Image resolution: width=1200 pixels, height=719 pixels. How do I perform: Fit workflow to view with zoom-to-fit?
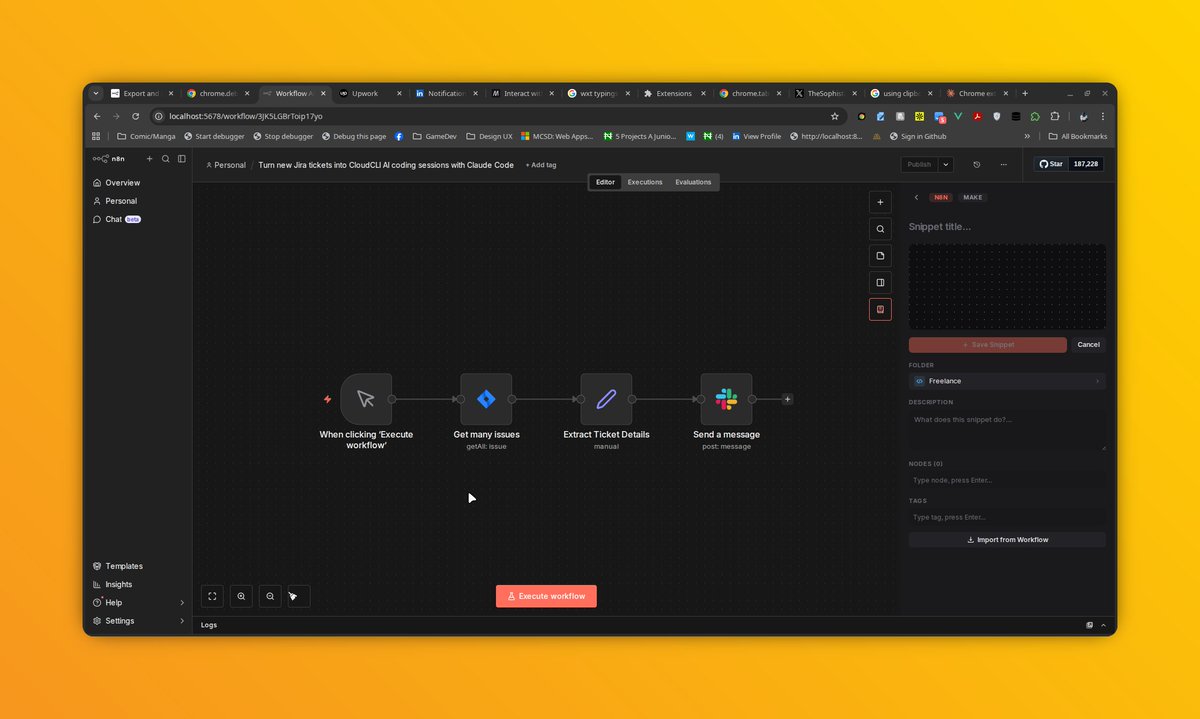coord(212,596)
